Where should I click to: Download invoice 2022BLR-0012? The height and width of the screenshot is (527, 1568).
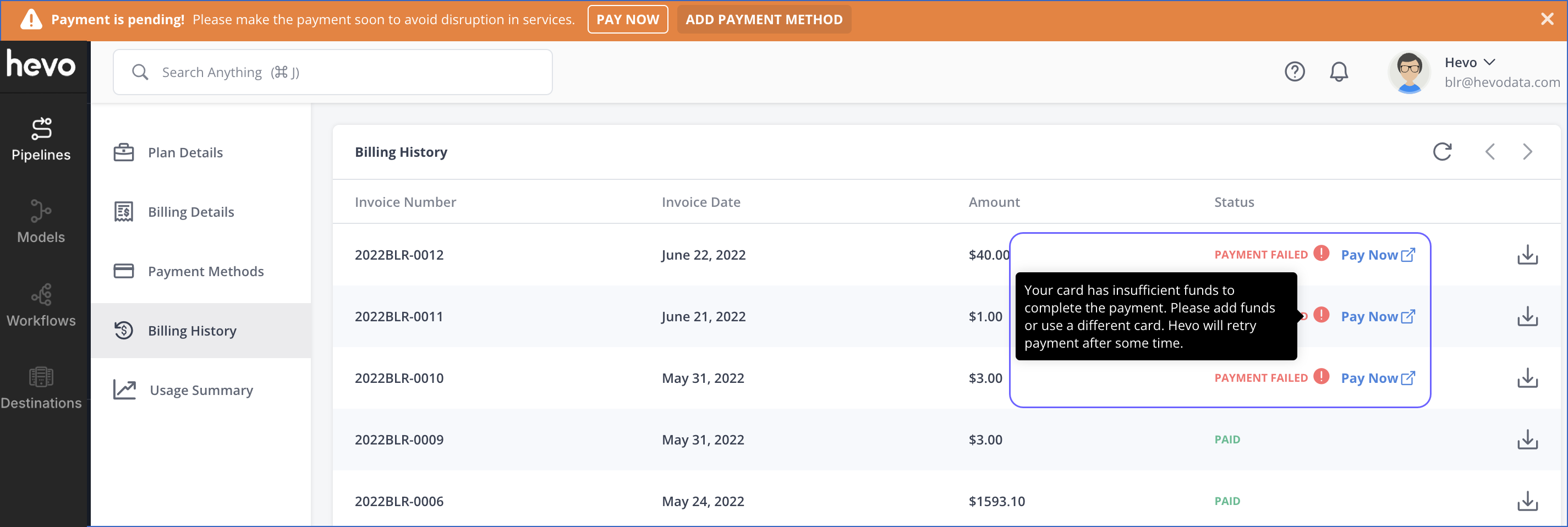(1527, 255)
